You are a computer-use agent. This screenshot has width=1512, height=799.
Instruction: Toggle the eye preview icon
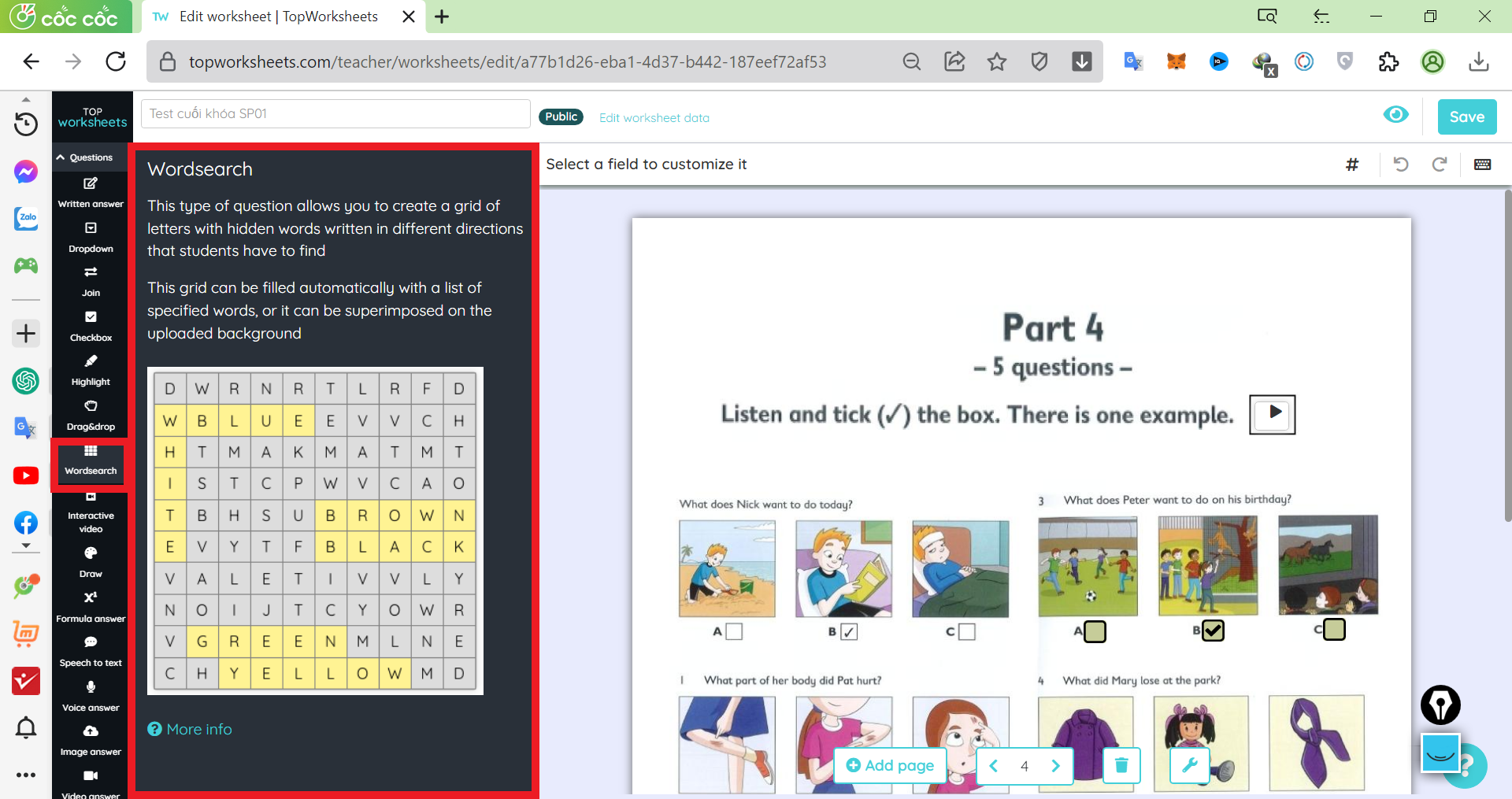1396,115
